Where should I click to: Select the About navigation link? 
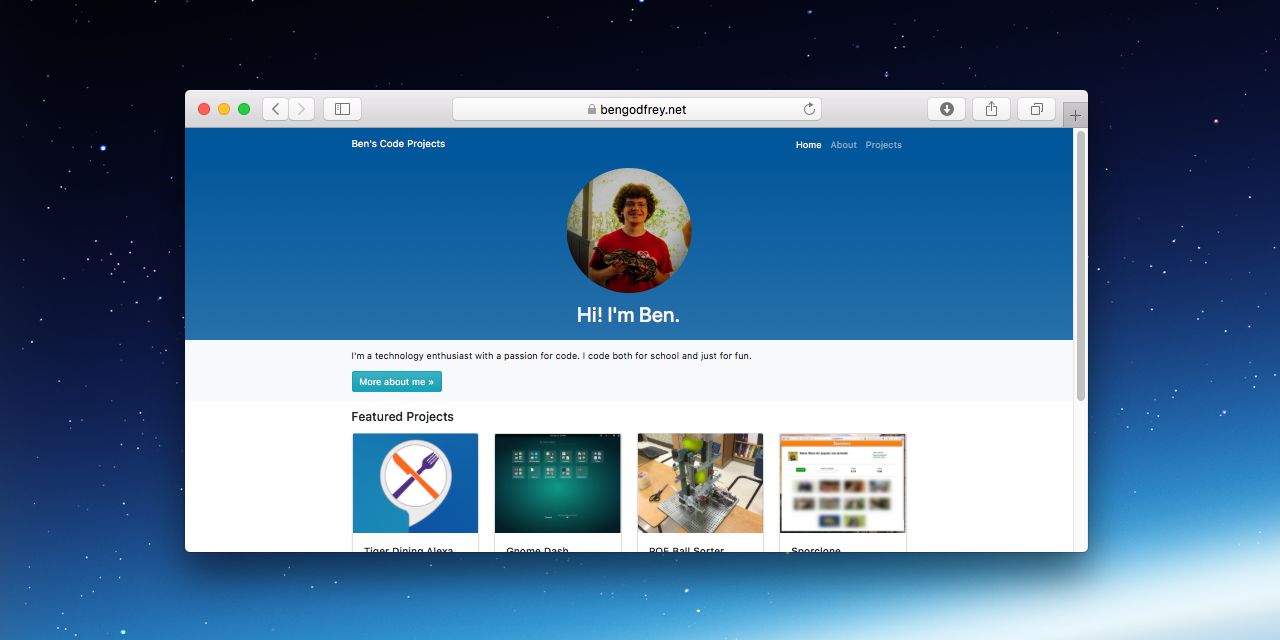(843, 144)
